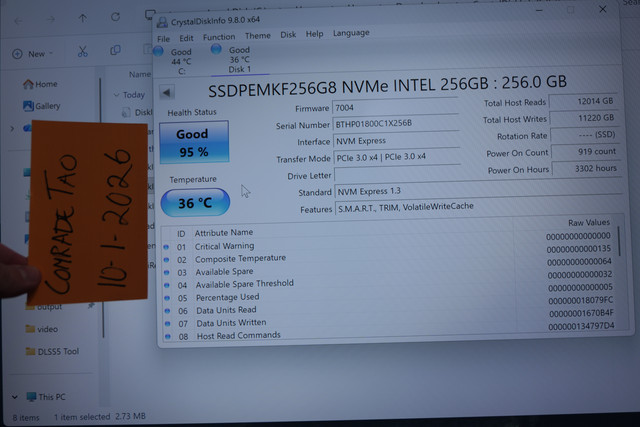Click the Features field with S.M.A.R.T., TRIM
640x427 pixels.
480,207
